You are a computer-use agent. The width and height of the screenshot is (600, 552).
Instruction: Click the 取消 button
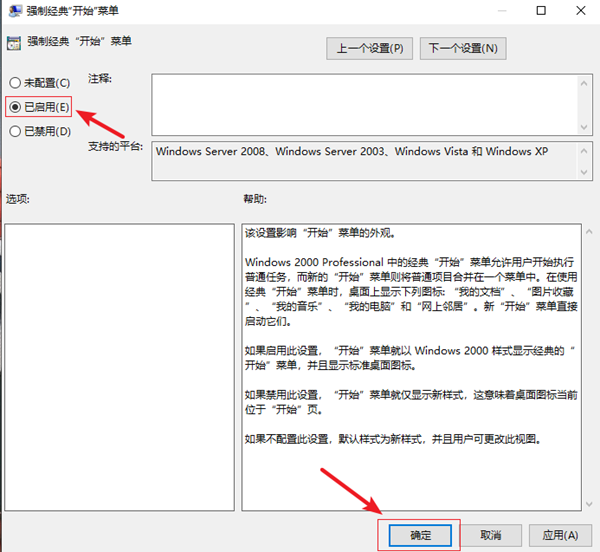491,535
